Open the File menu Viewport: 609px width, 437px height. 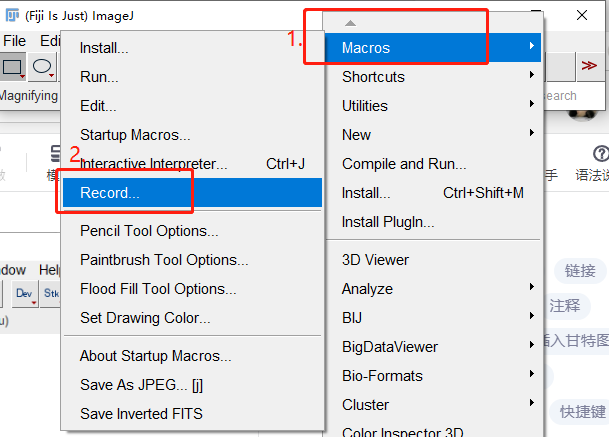click(14, 41)
